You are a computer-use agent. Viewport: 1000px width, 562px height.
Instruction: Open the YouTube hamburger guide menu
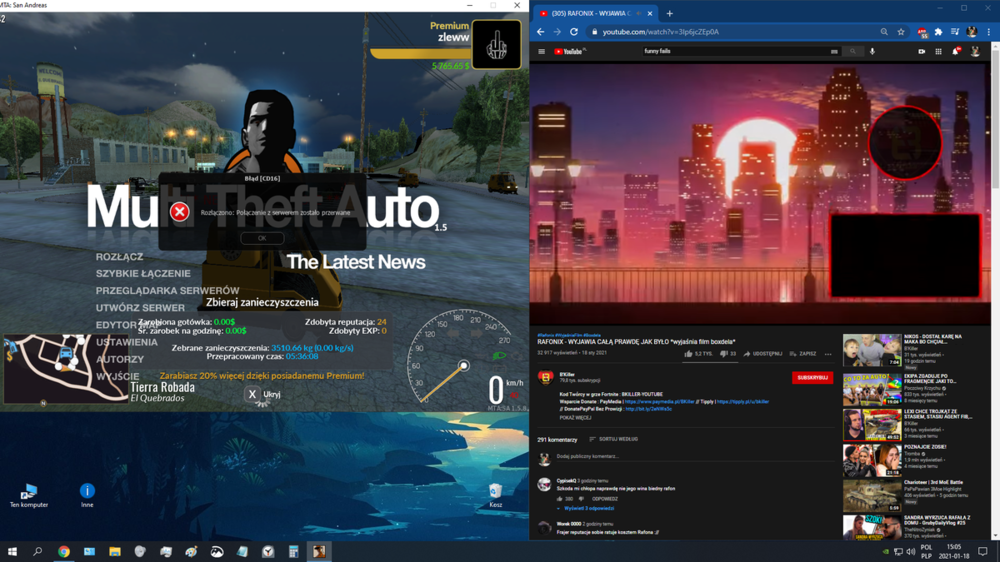(x=541, y=52)
